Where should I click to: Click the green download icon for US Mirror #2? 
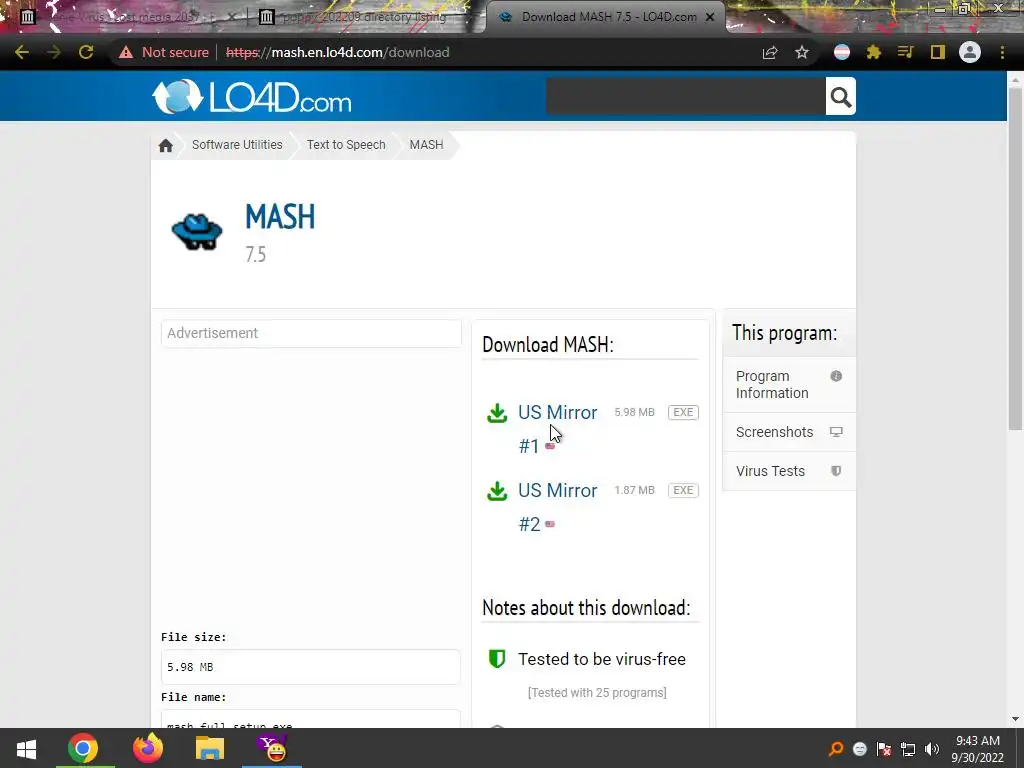coord(497,491)
